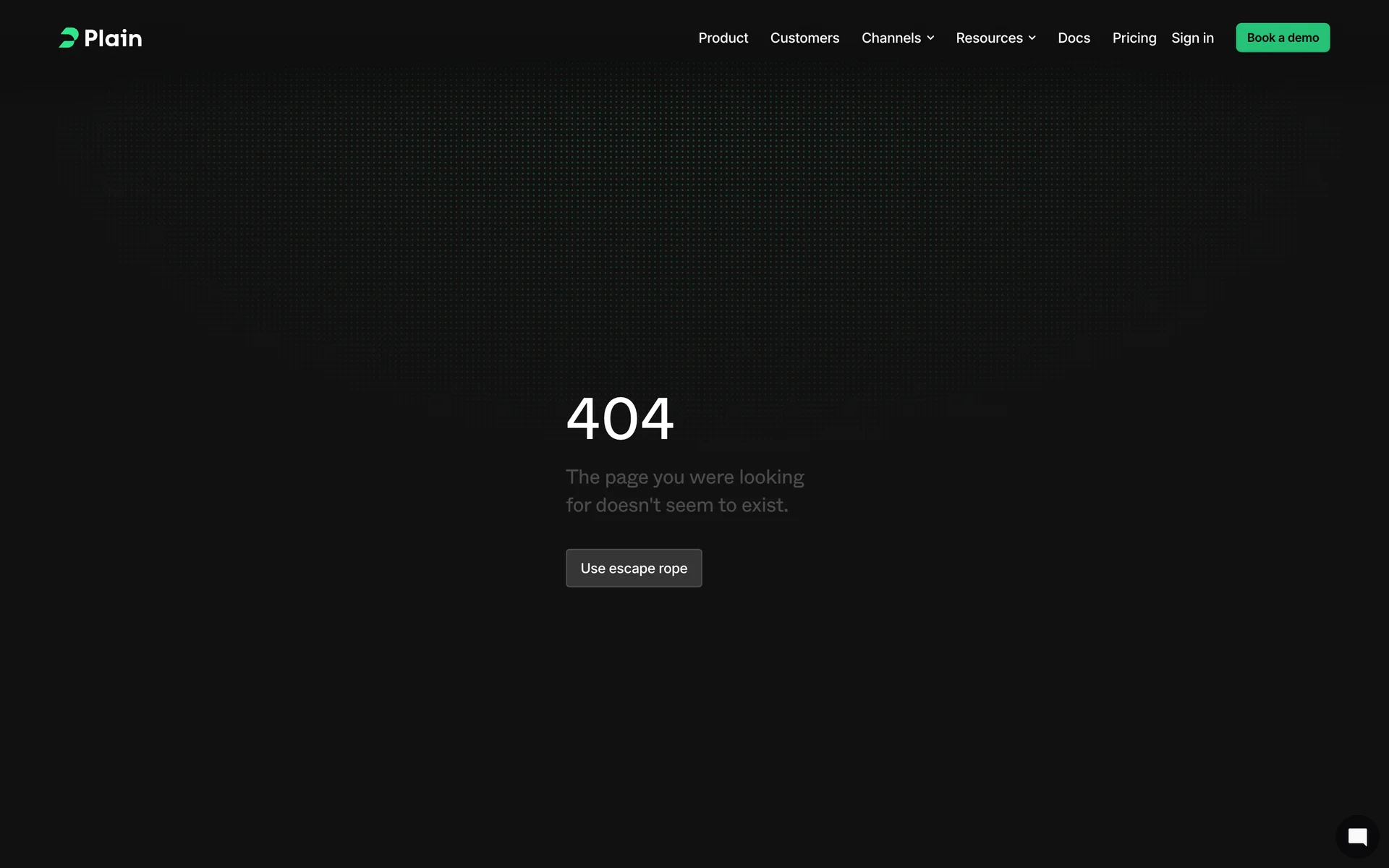Click the digit 0 in 404
1389x868 pixels.
click(x=621, y=419)
